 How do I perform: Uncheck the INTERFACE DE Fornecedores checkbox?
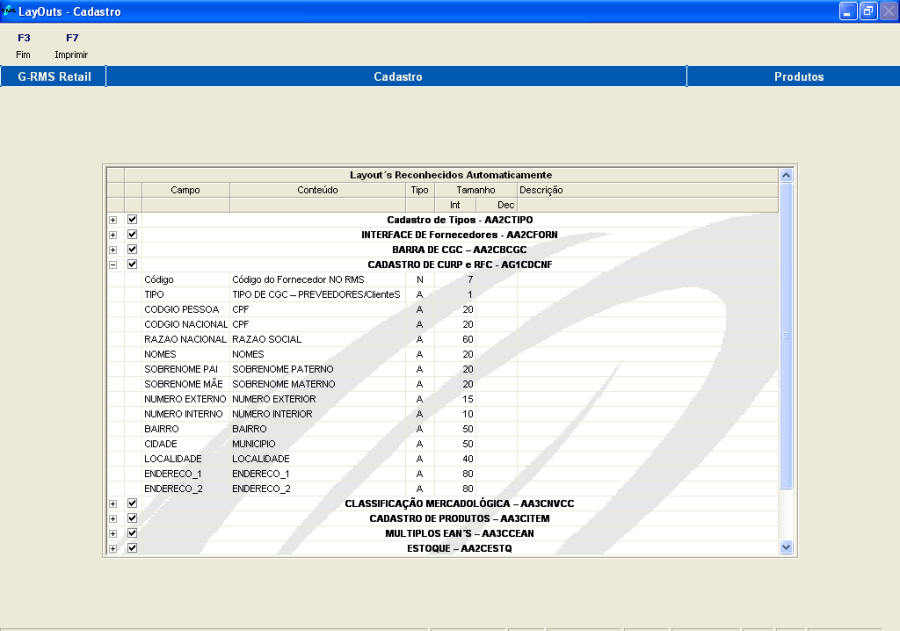pyautogui.click(x=132, y=234)
